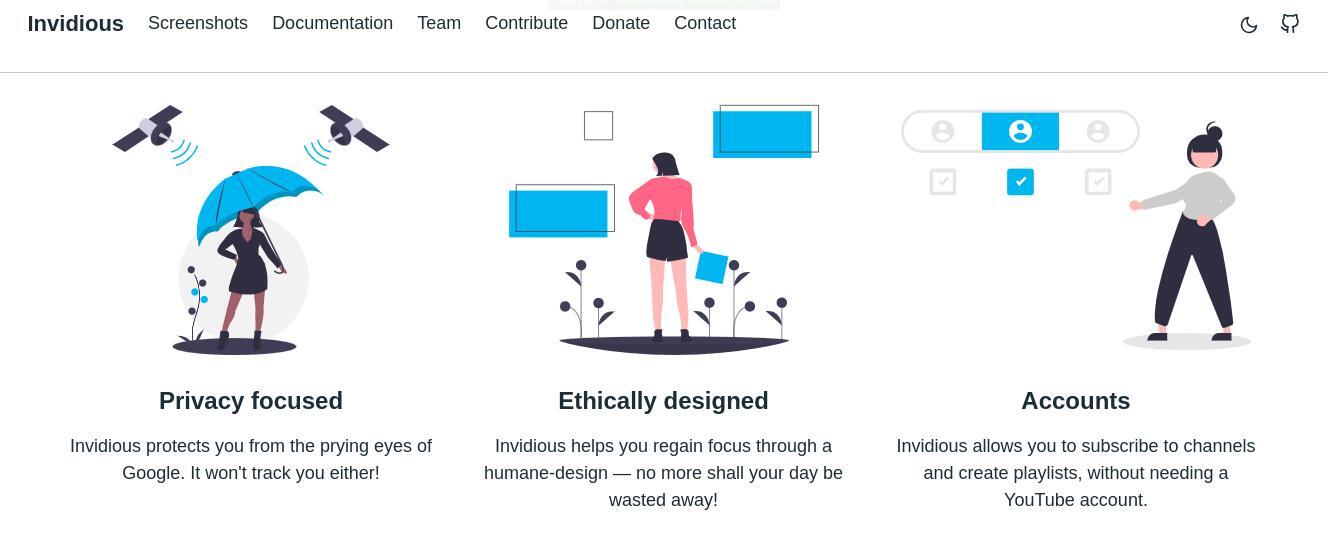Open the Screenshots nav item
The width and height of the screenshot is (1328, 544).
pos(198,23)
